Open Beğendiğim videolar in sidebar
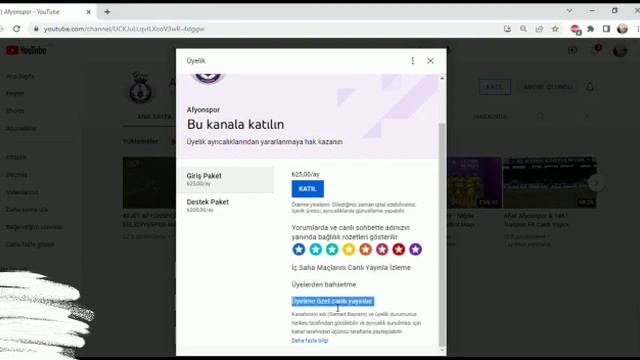 coord(34,227)
